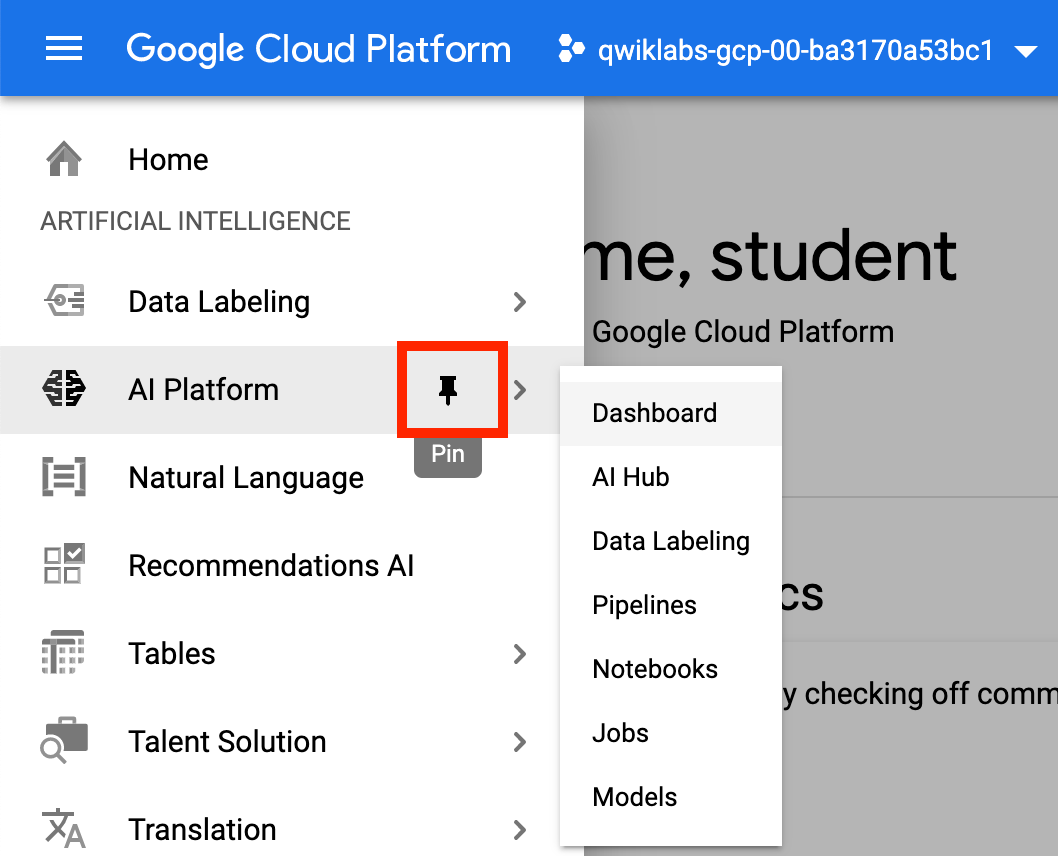Image resolution: width=1058 pixels, height=856 pixels.
Task: Click the Tables grid icon
Action: [x=63, y=652]
